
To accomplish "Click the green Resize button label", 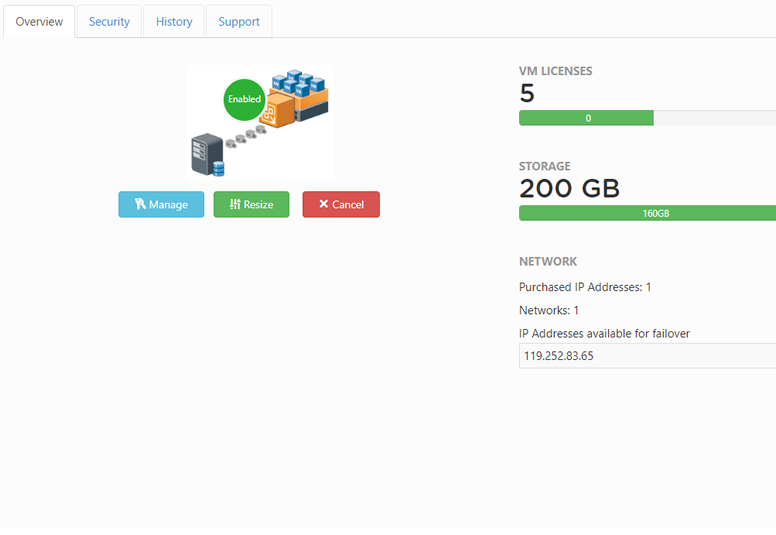I will coord(258,204).
